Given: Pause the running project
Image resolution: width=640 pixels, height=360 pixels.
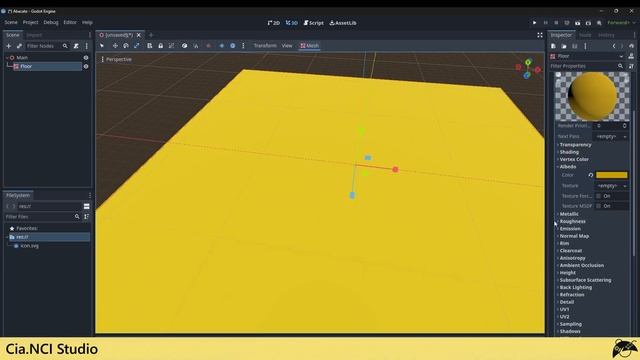Looking at the screenshot, I should pyautogui.click(x=545, y=23).
